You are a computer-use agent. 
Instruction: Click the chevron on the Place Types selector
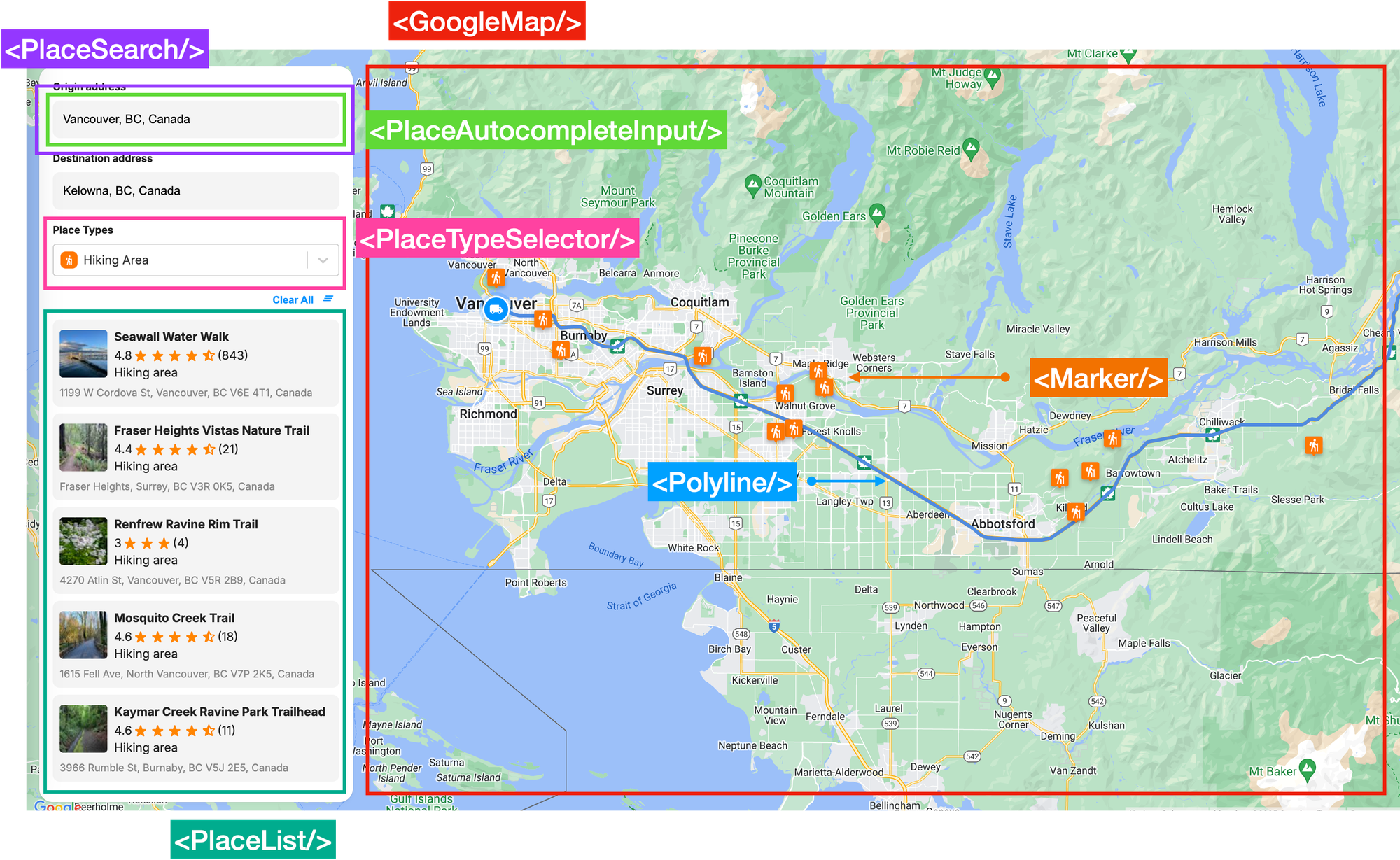323,260
